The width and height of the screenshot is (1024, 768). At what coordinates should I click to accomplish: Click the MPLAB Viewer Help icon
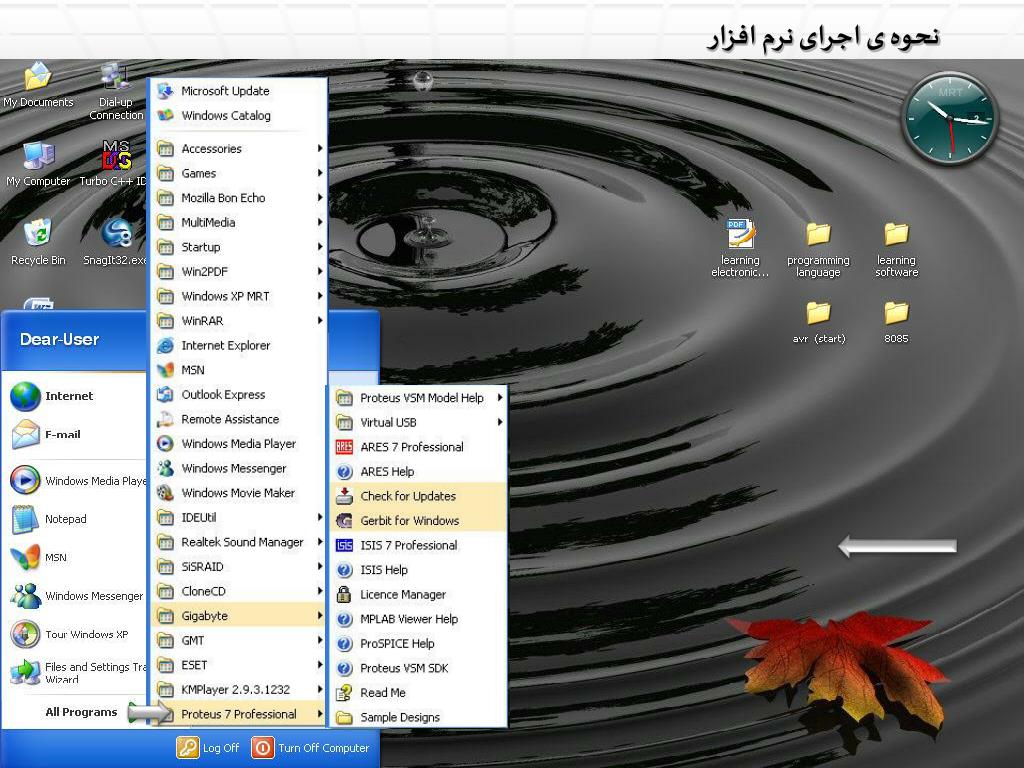click(344, 619)
